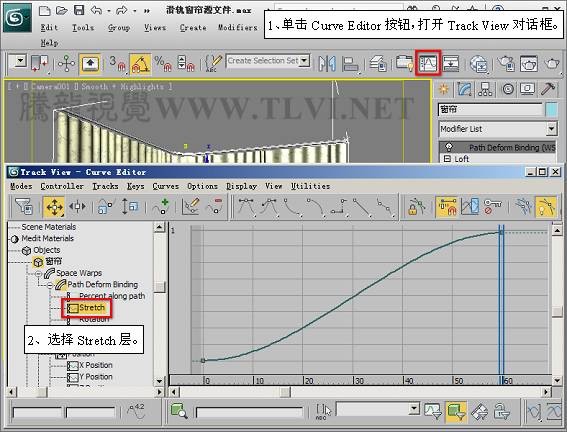Open the Group menu
This screenshot has width=567, height=432.
[119, 27]
